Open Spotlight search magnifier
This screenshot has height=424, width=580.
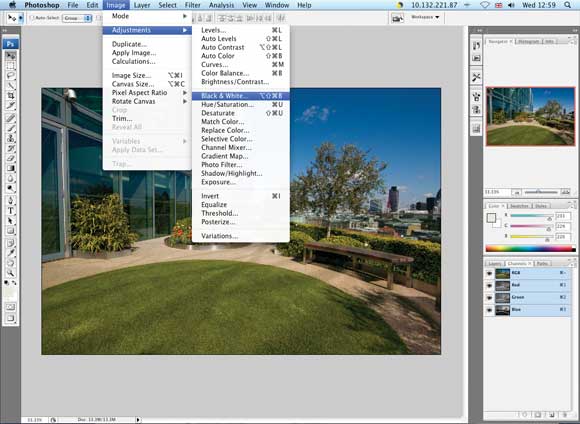(567, 5)
